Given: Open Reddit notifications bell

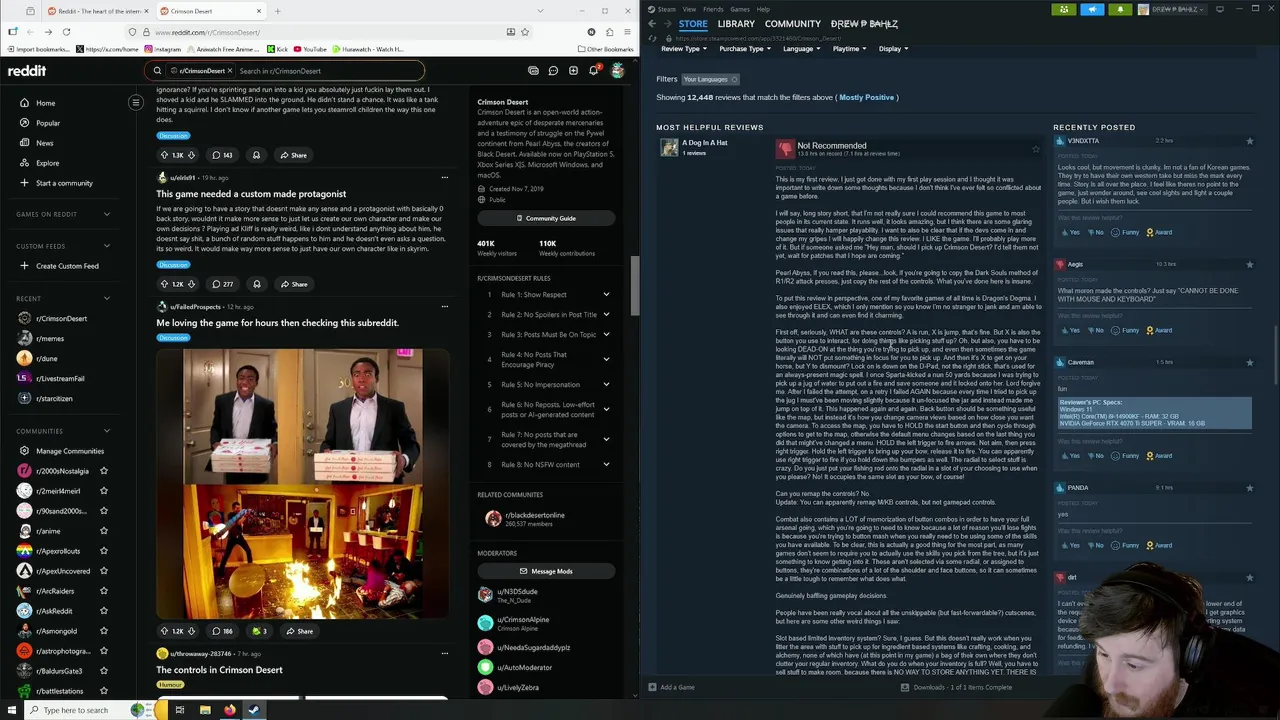Looking at the screenshot, I should coord(593,71).
